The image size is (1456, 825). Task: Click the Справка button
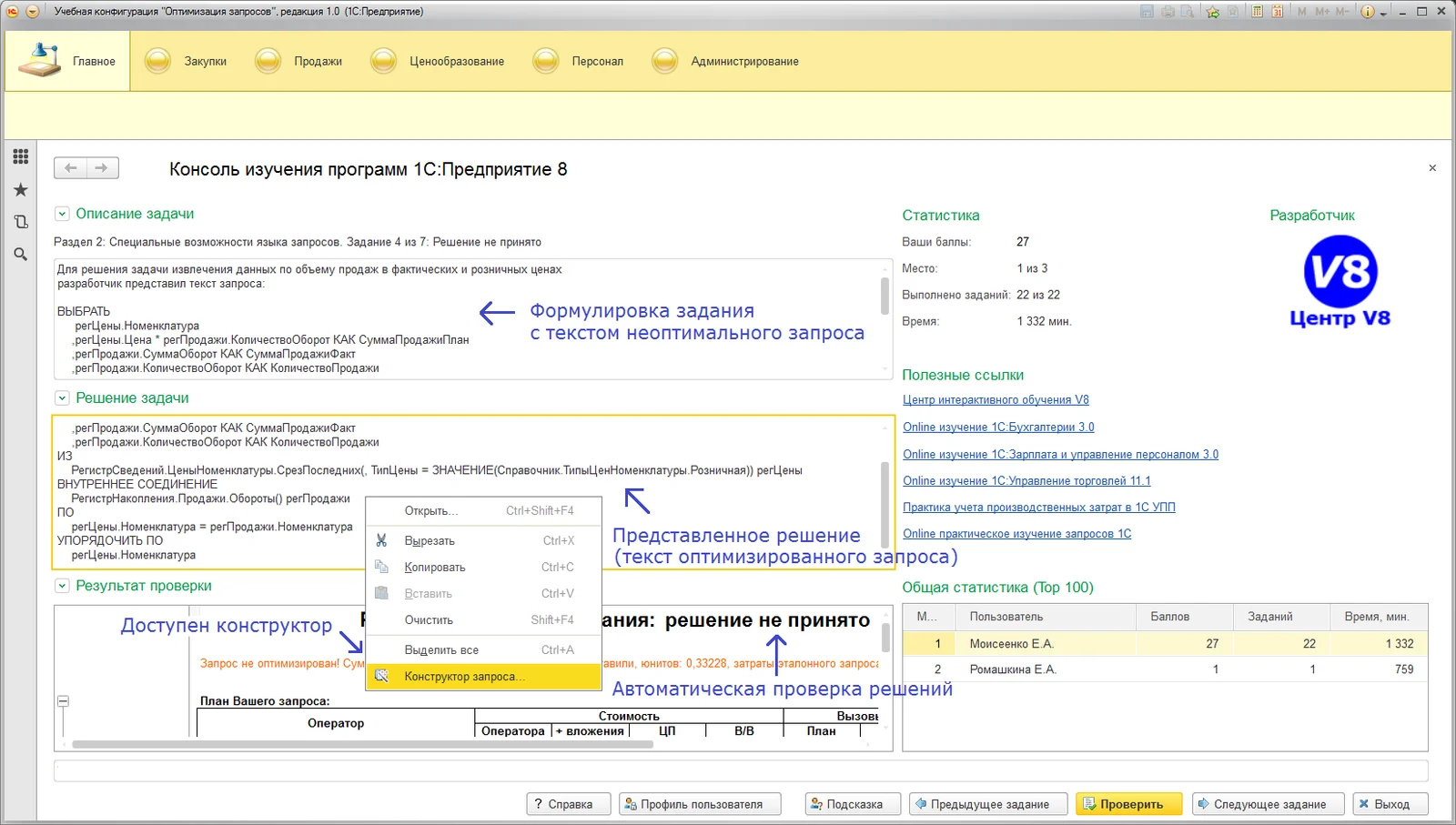(x=569, y=804)
